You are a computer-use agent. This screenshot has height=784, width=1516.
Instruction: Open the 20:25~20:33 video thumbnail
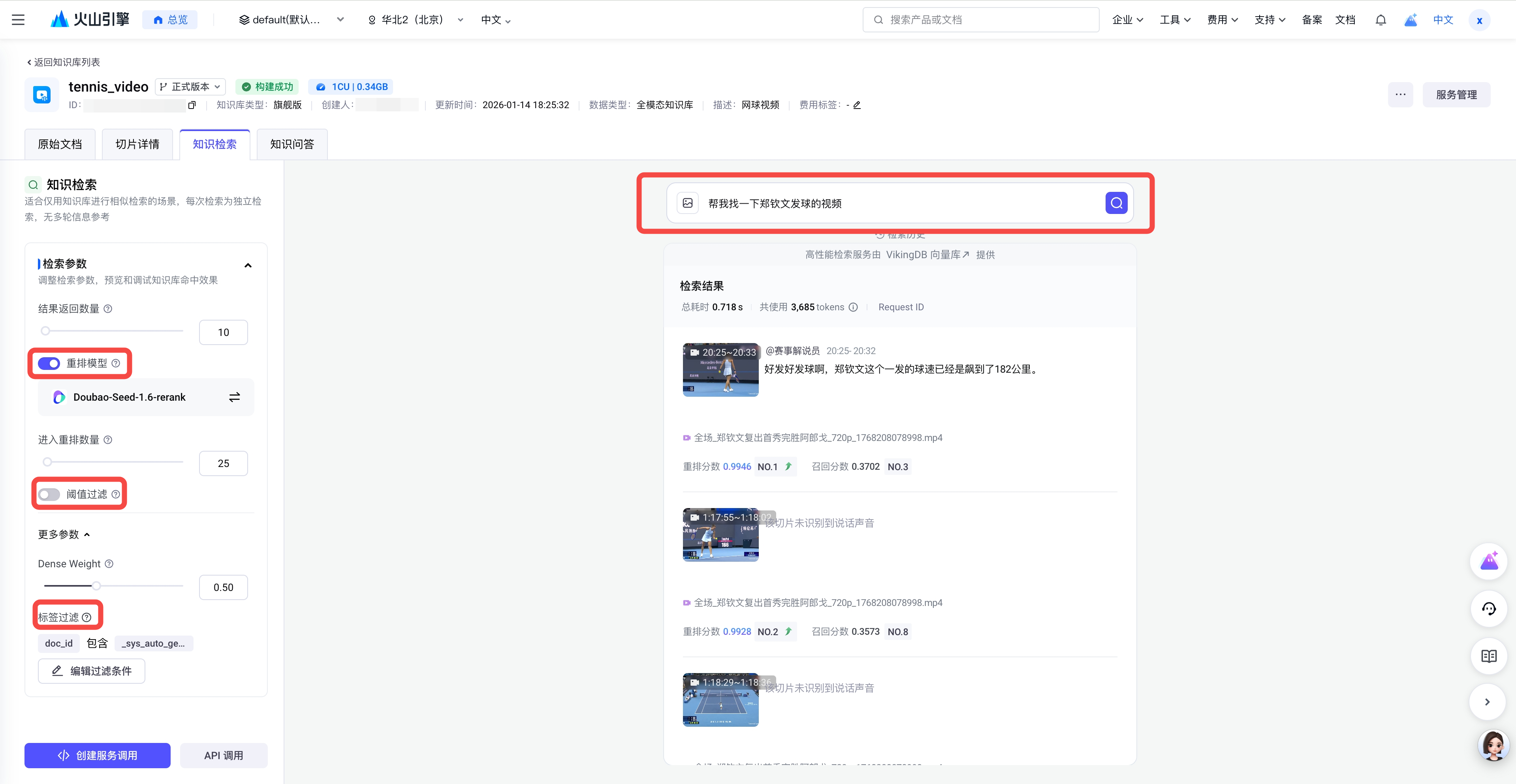[x=720, y=370]
